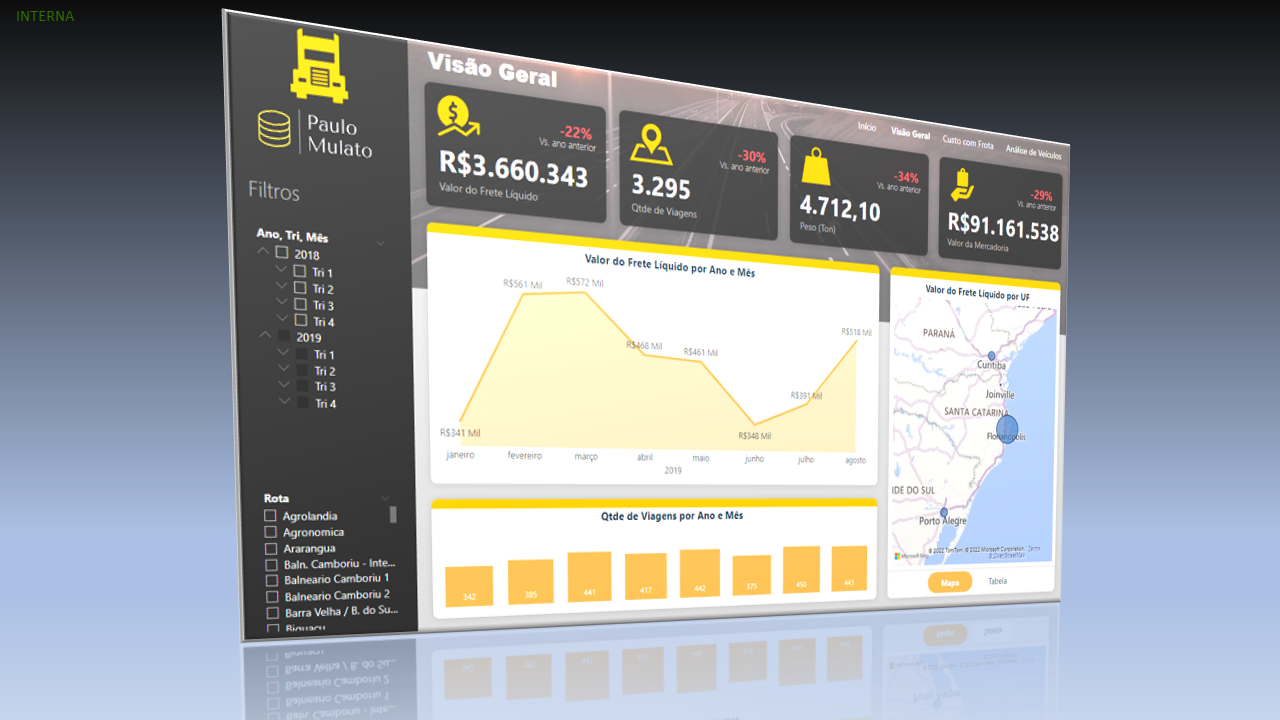Collapse the 2019 year tree node
This screenshot has width=1280, height=720.
tap(266, 335)
